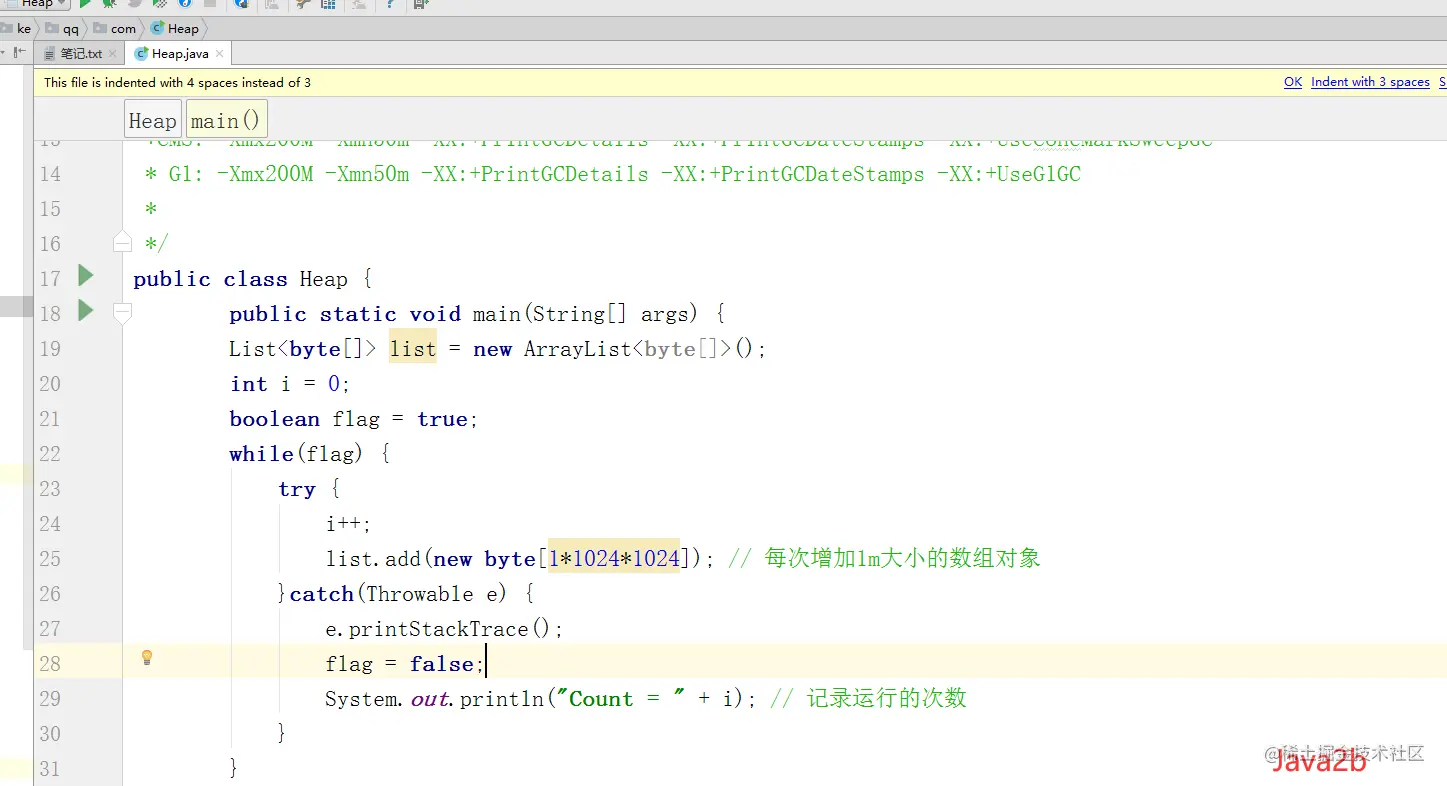Image resolution: width=1447 pixels, height=786 pixels.
Task: Select the Heap.java editor tab
Action: tap(180, 54)
